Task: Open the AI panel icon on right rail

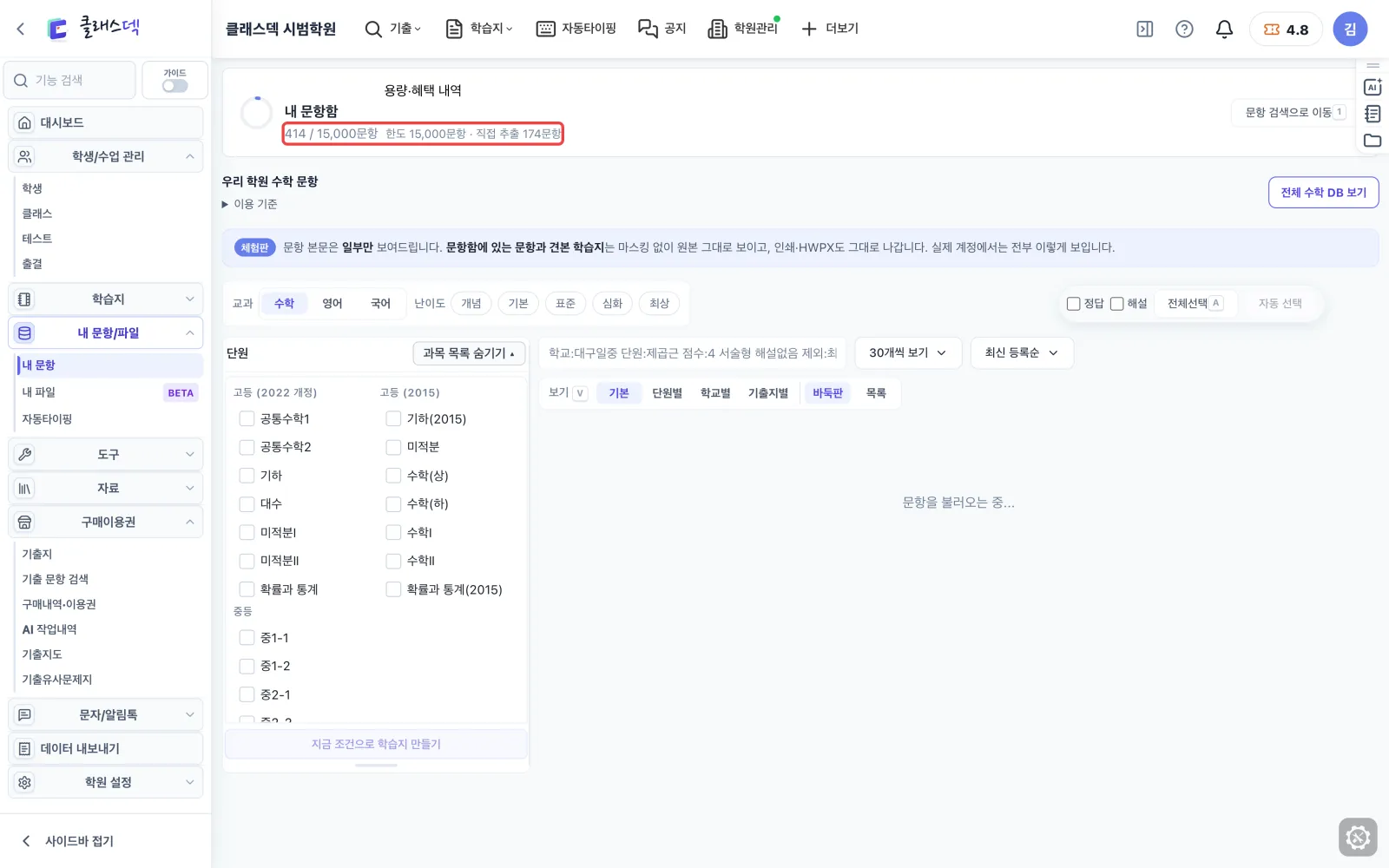Action: tap(1373, 87)
